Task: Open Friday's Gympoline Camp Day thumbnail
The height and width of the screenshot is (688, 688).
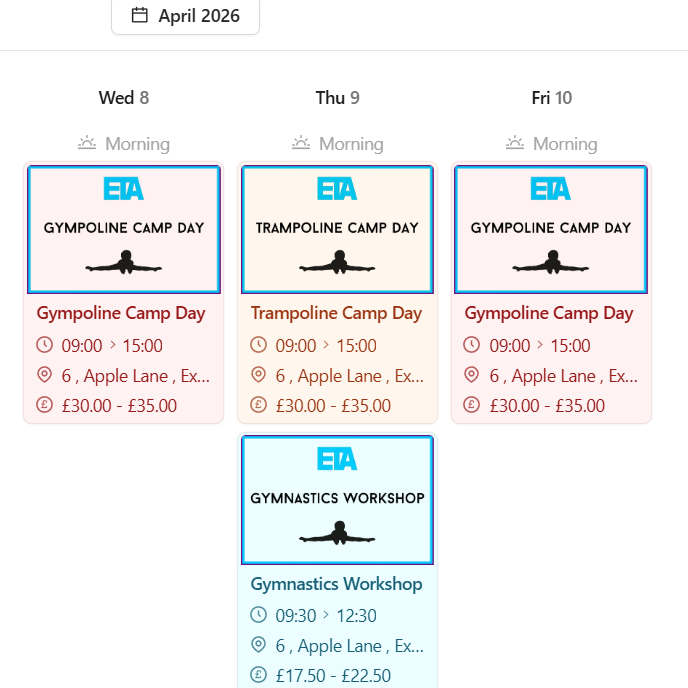Action: tap(551, 229)
